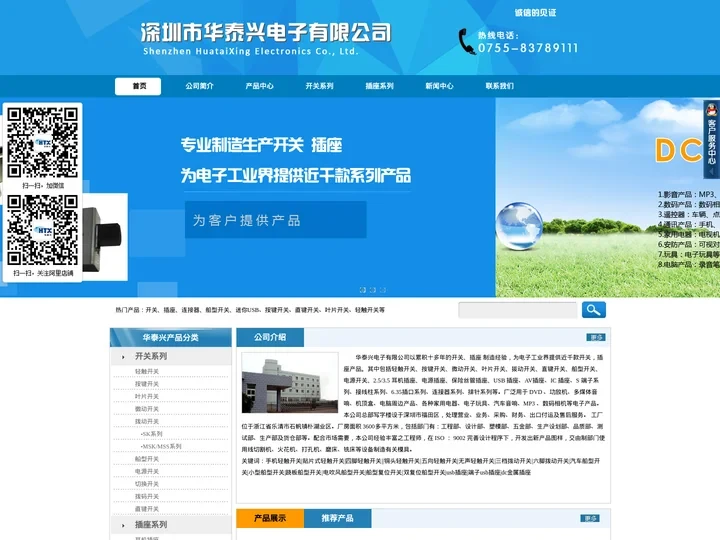Open the 切换开关 sidebar category
This screenshot has height=540, width=720.
coord(147,484)
